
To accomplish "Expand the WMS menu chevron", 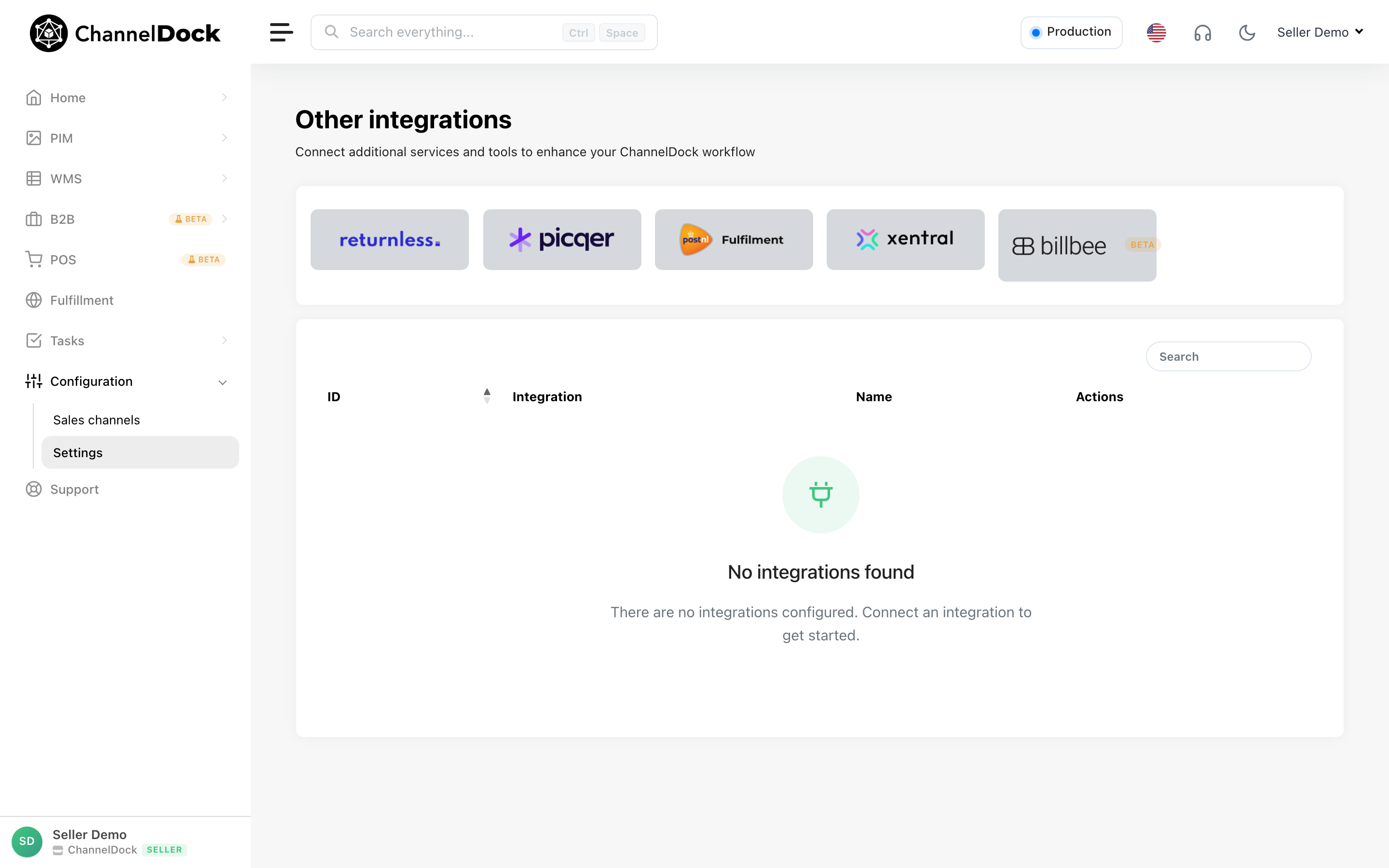I will 224,178.
